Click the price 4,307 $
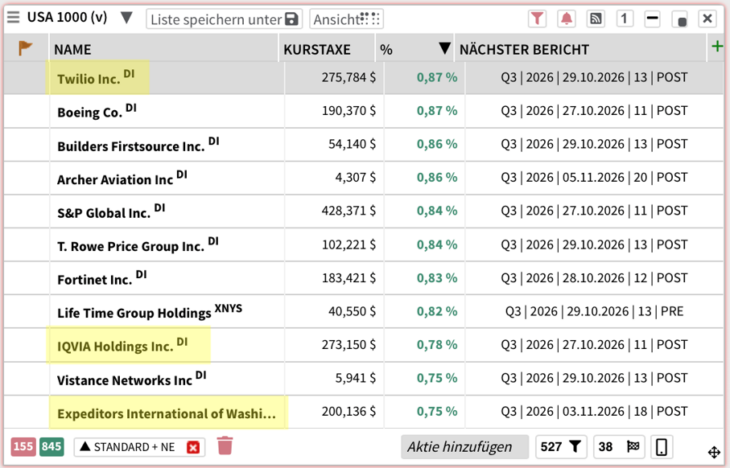Screen dimensions: 730x468 click(x=356, y=177)
